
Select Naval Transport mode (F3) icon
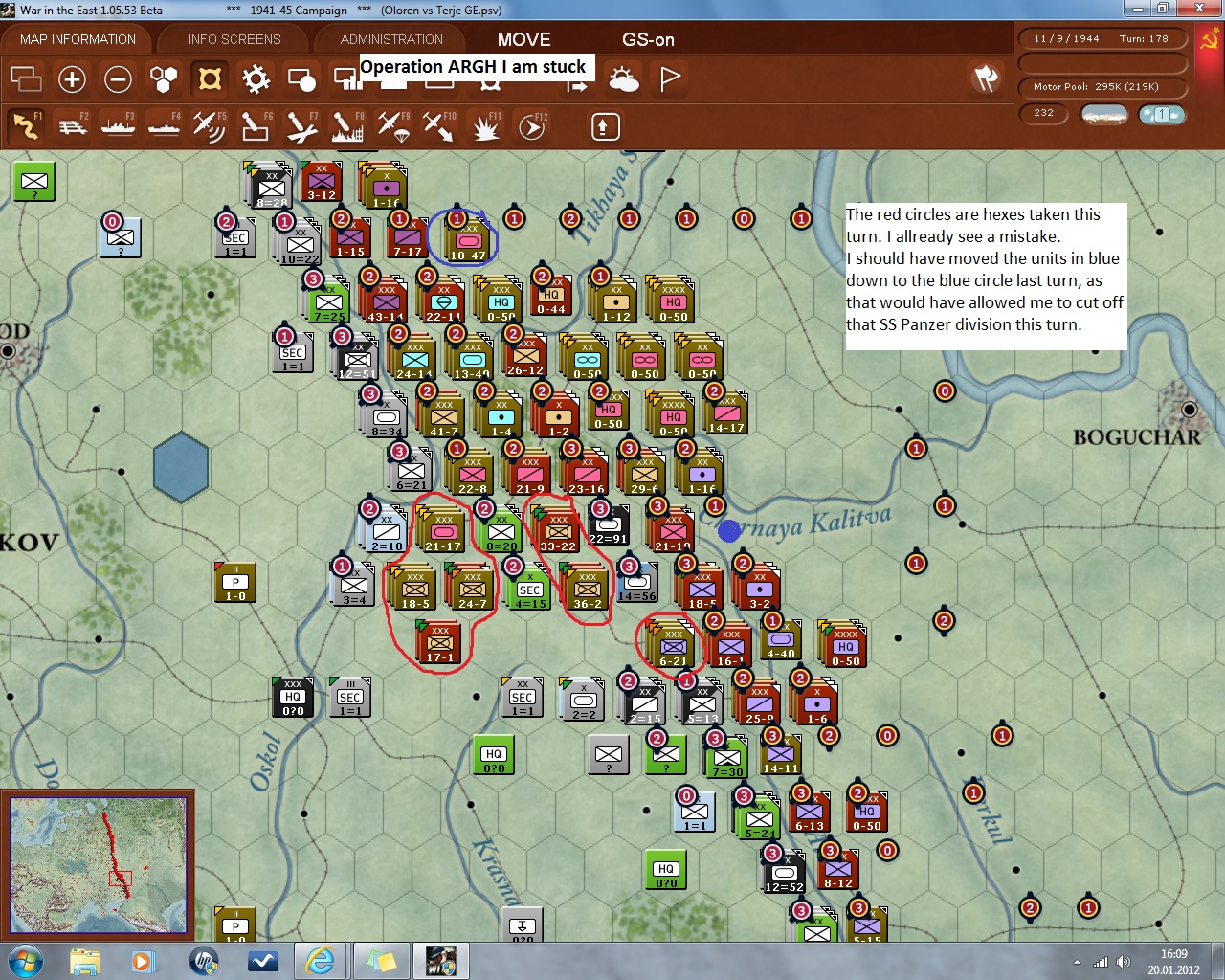coord(118,126)
